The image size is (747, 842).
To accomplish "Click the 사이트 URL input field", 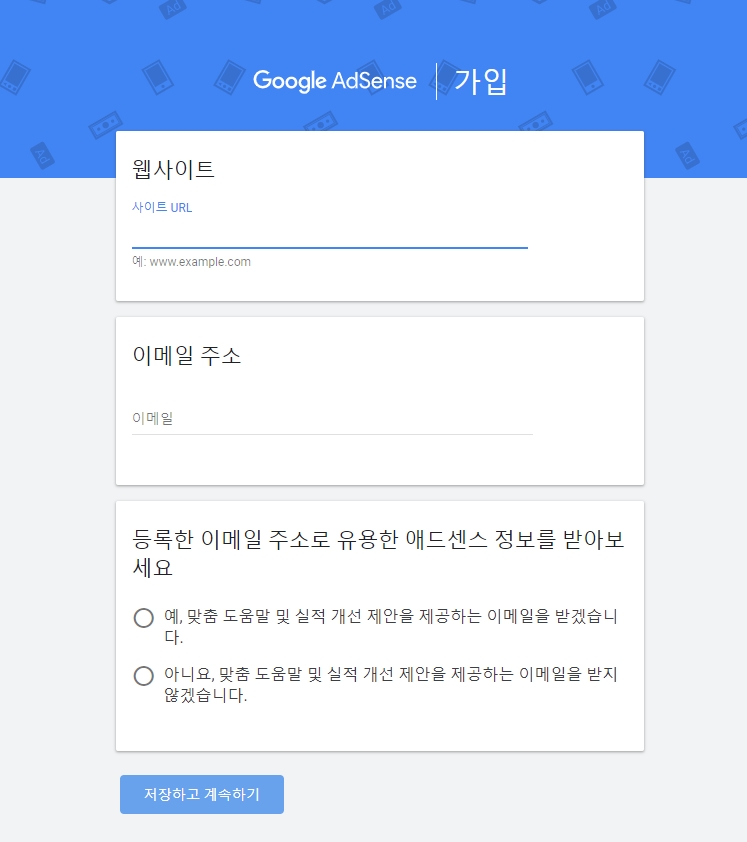I will (330, 234).
